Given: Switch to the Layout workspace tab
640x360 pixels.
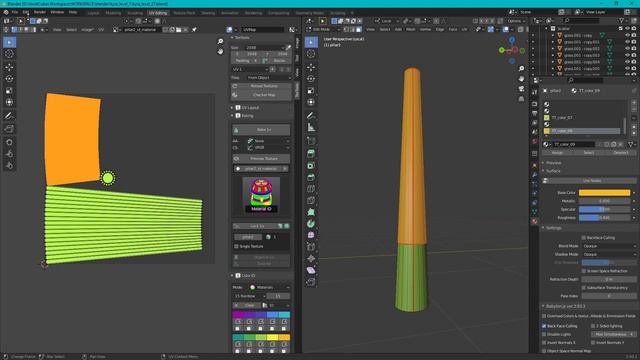Looking at the screenshot, I should point(93,13).
